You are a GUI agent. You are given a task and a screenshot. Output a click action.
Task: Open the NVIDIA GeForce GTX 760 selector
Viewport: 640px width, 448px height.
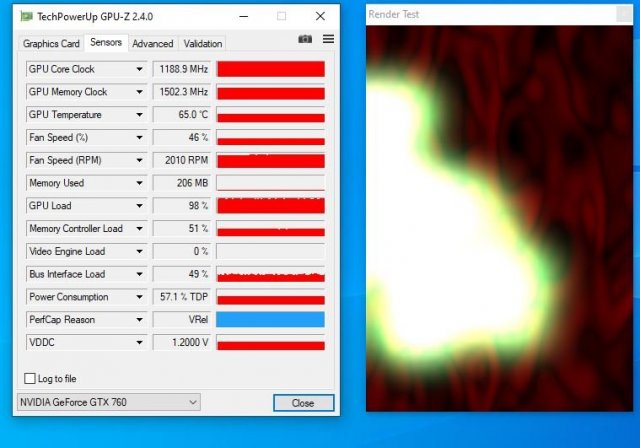click(109, 402)
